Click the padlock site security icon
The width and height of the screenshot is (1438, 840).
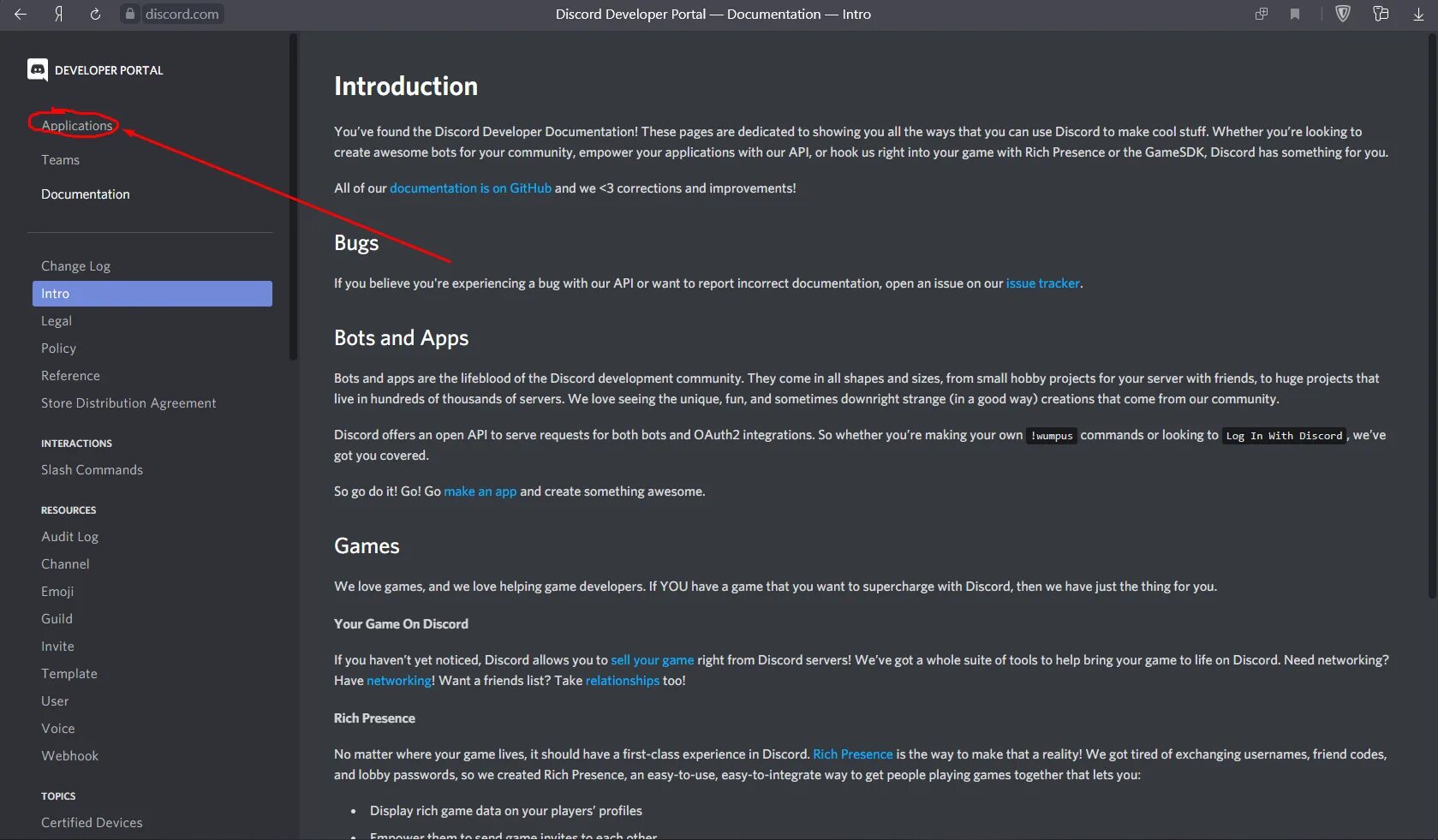click(x=130, y=14)
